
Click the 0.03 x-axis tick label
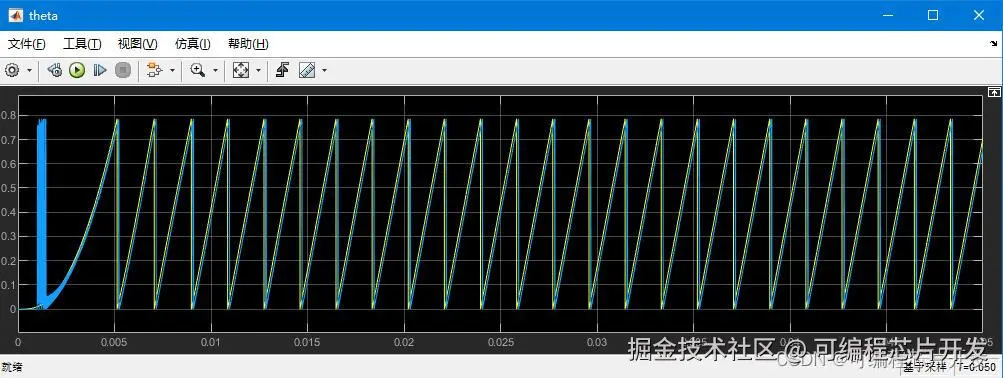pyautogui.click(x=597, y=343)
